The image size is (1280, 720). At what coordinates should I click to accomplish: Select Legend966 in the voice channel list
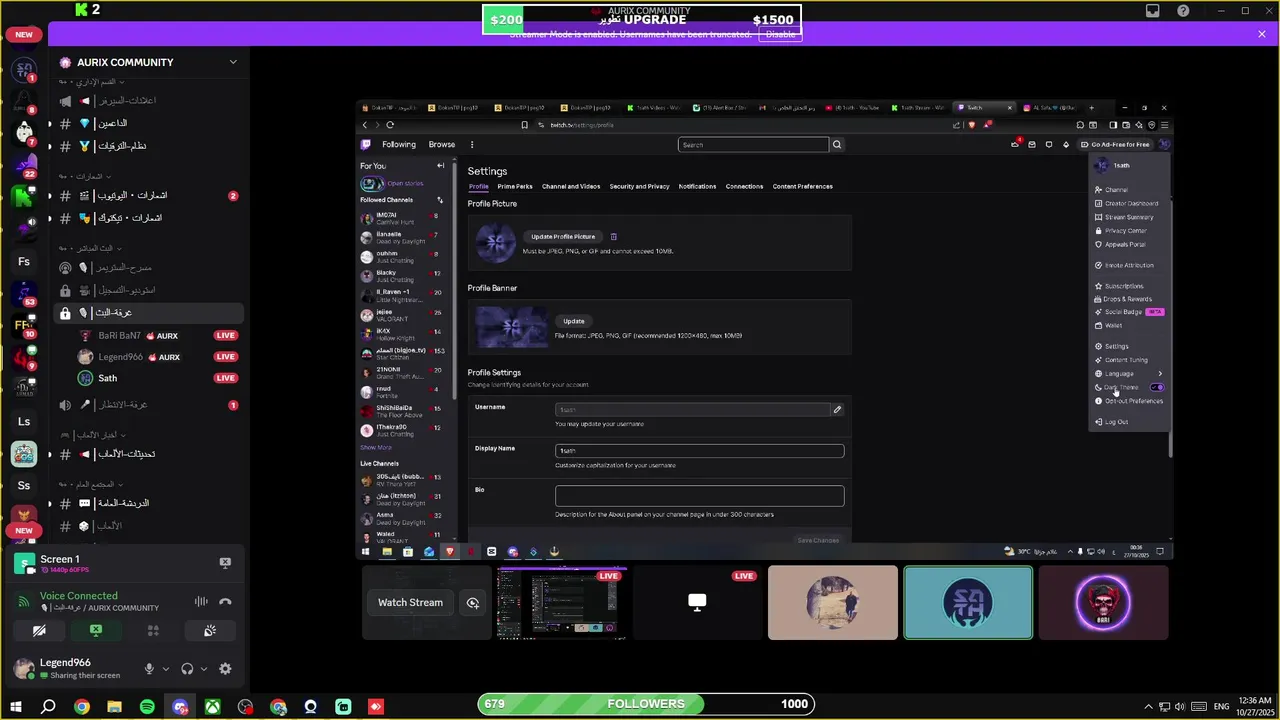158,357
